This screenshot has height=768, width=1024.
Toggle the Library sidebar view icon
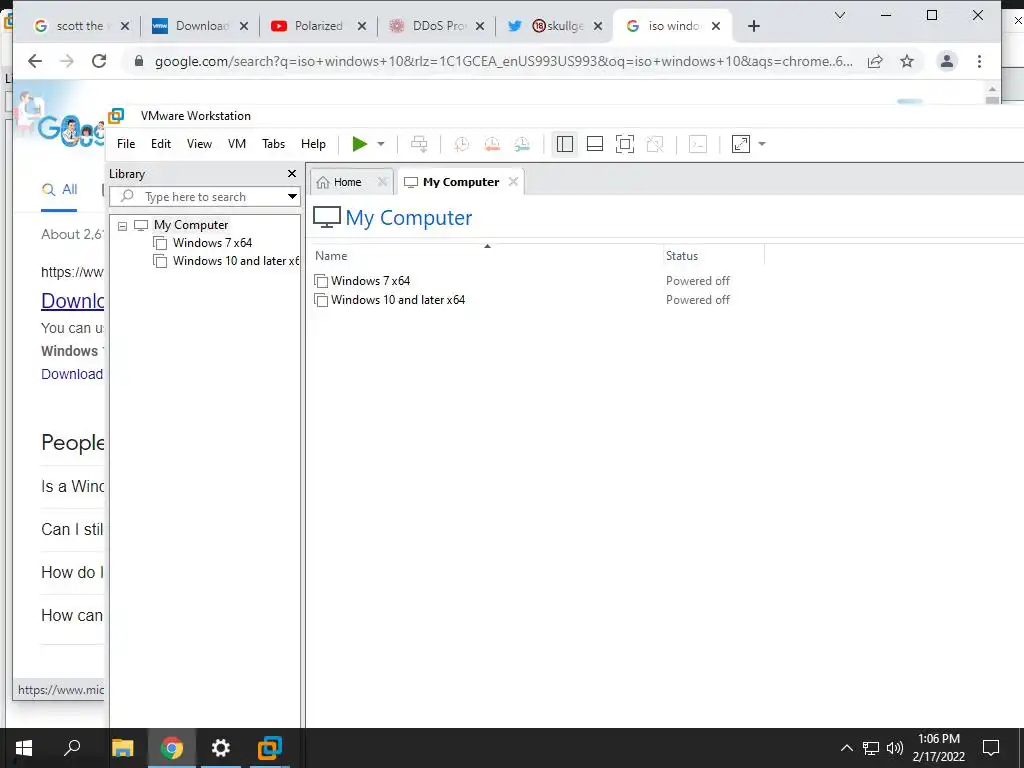[x=565, y=144]
